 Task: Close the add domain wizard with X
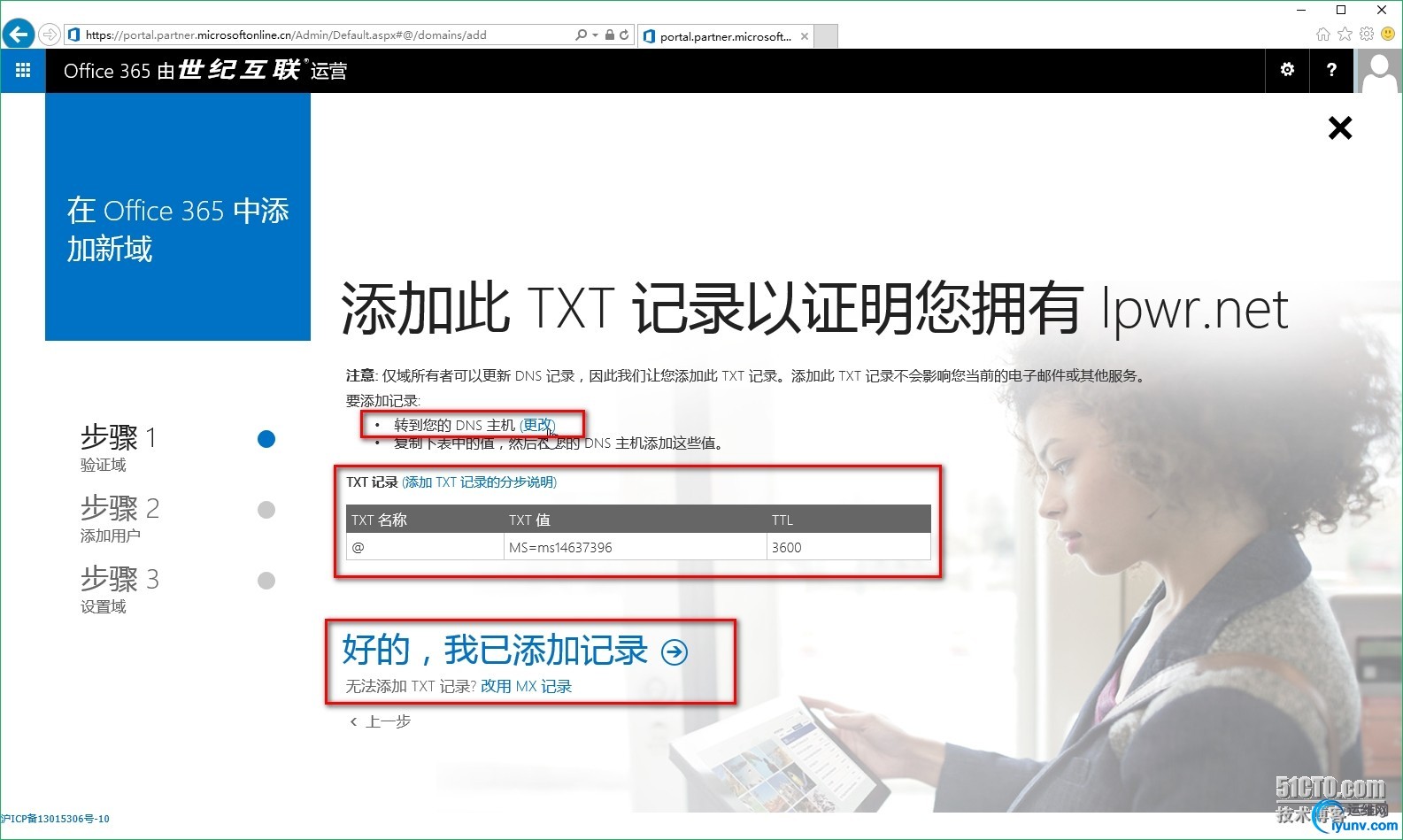click(x=1340, y=128)
